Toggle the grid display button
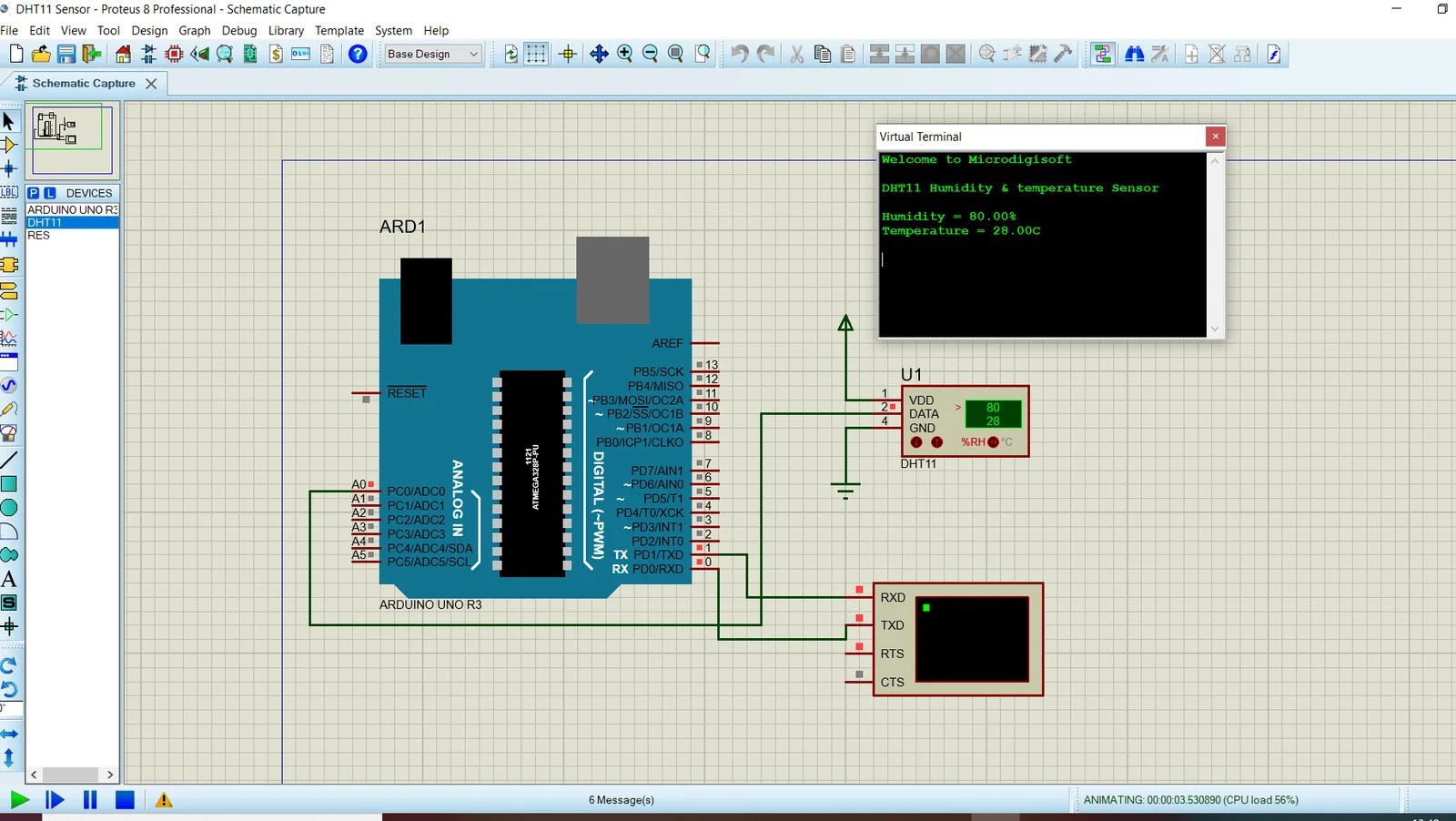This screenshot has height=821, width=1456. pos(537,54)
